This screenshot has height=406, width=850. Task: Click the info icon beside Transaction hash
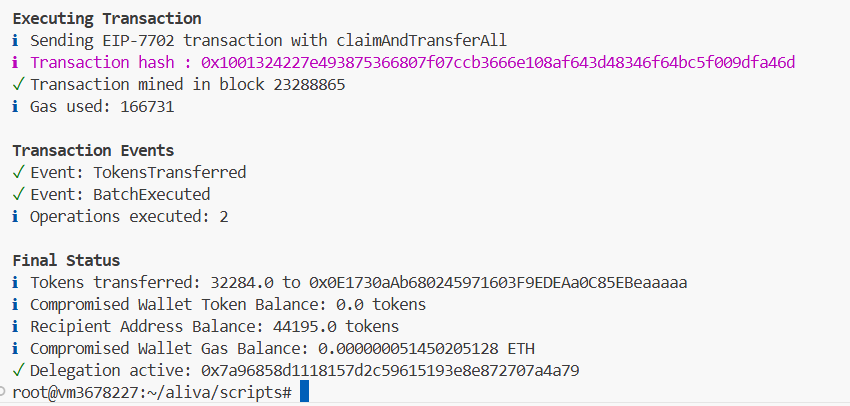coord(15,63)
